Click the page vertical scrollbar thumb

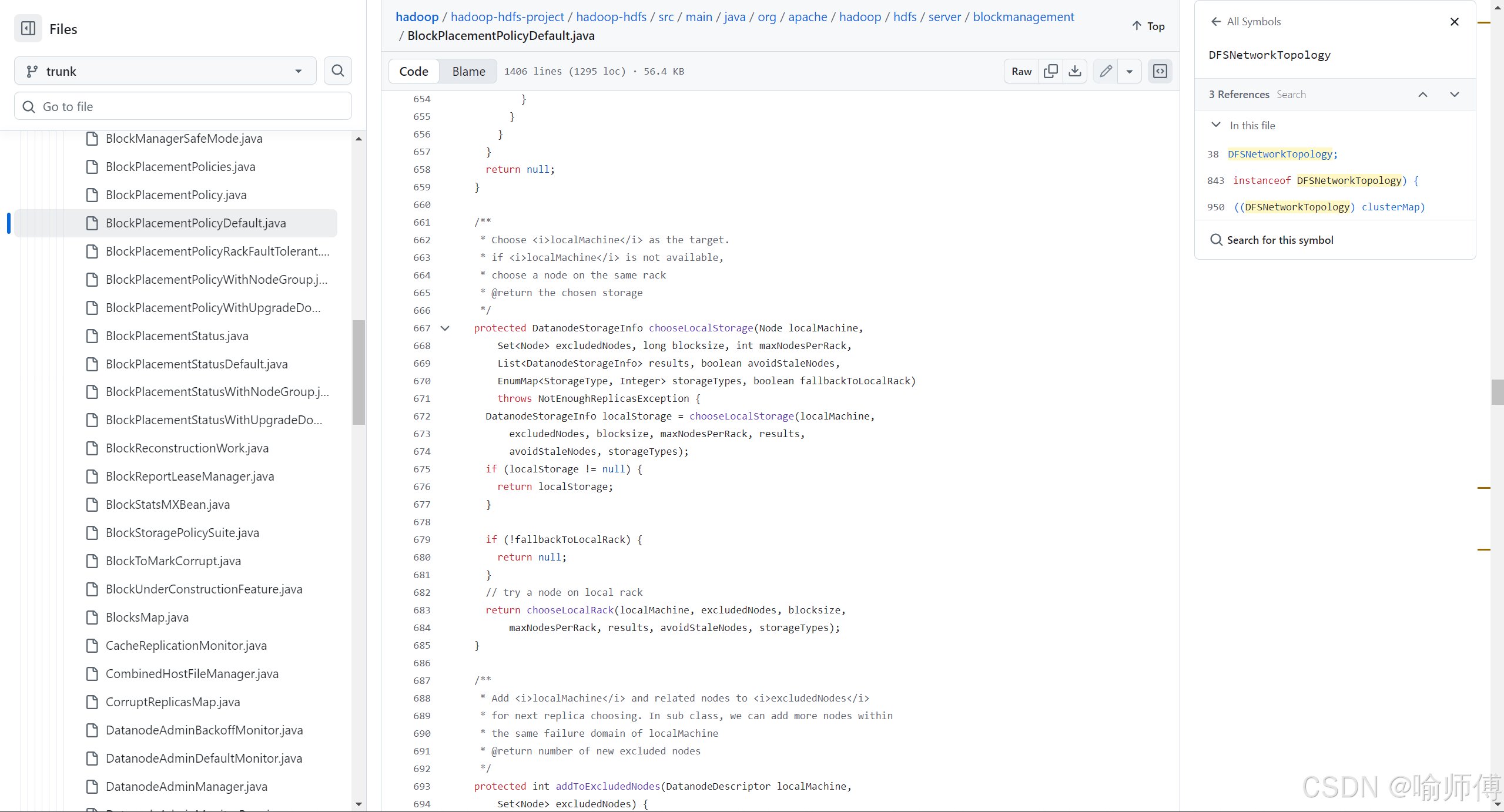(x=1498, y=392)
